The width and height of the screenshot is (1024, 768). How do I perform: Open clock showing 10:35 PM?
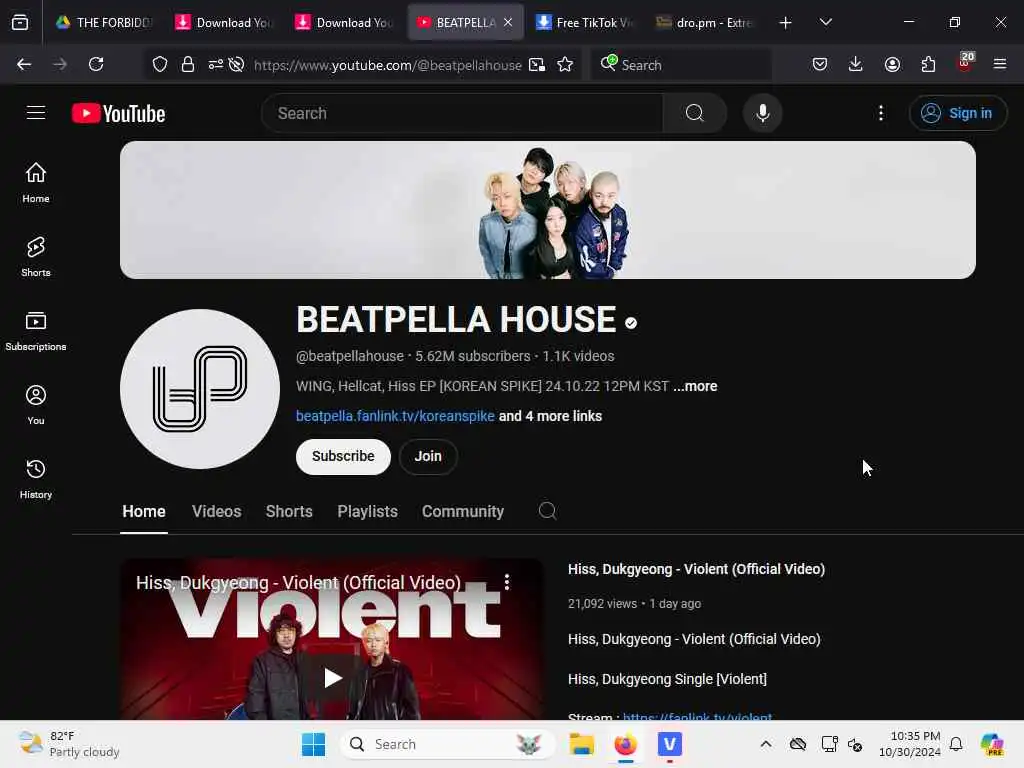tap(910, 744)
